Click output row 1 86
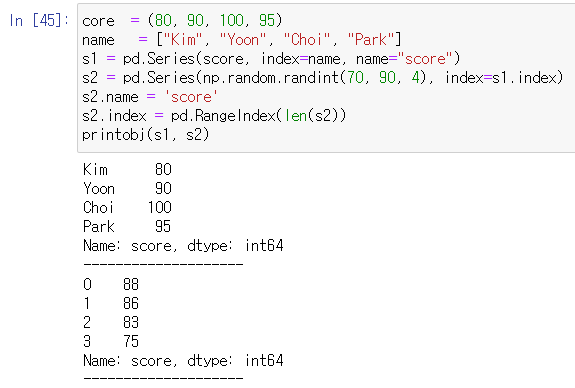 (111, 303)
